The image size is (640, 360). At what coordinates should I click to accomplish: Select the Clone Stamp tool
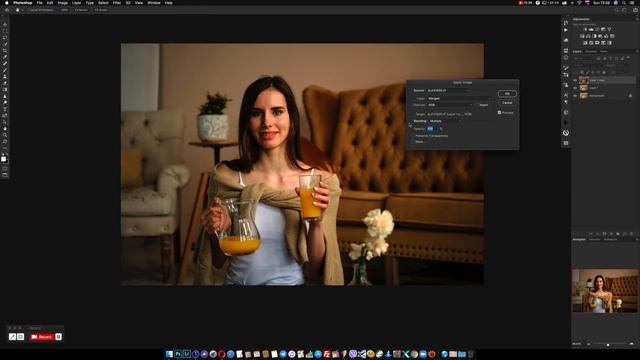pyautogui.click(x=5, y=76)
